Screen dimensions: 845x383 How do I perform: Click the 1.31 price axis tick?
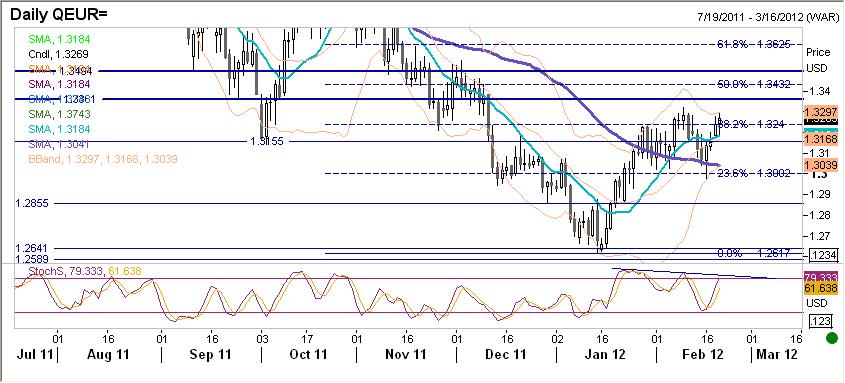tap(819, 153)
